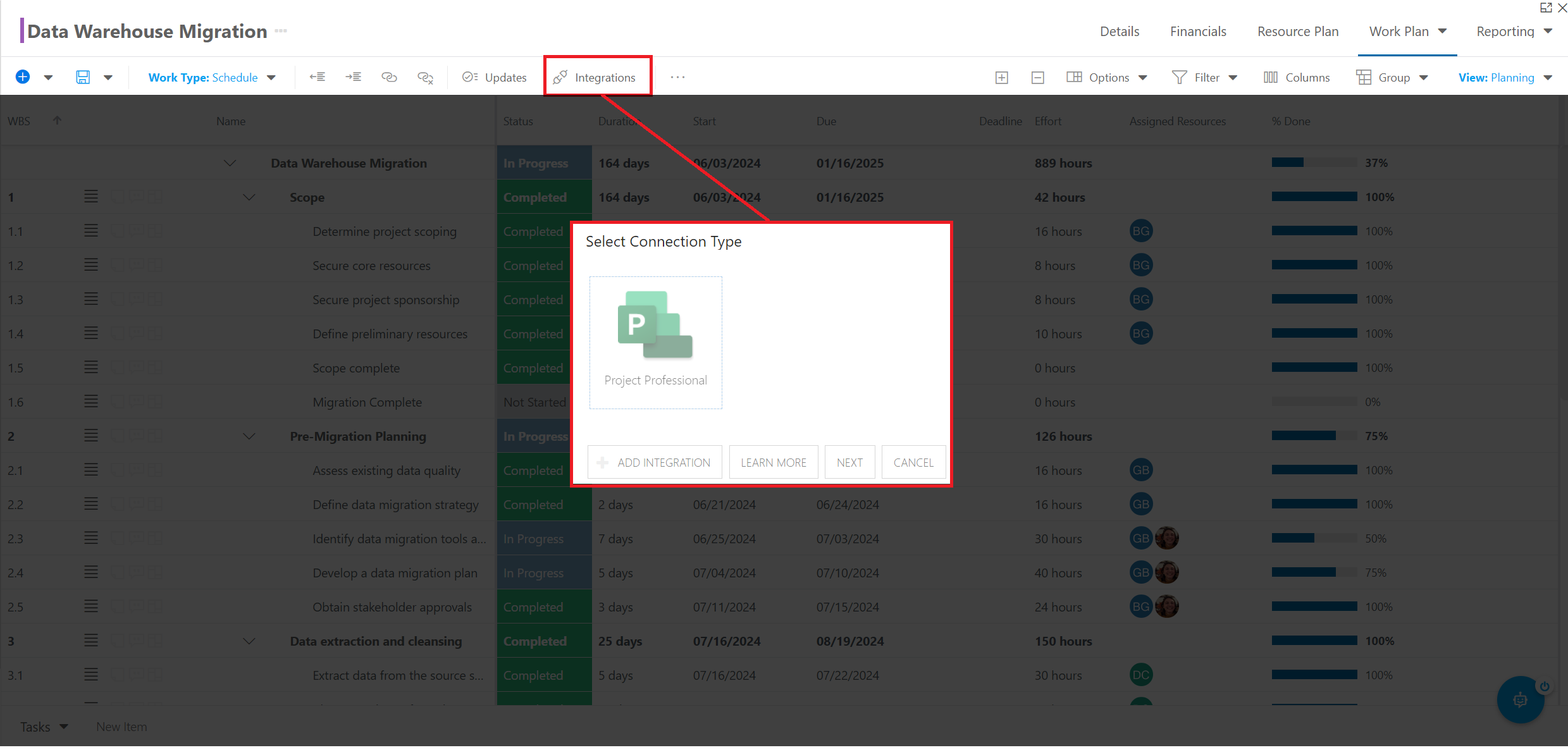
Task: Open the ellipsis menu beside the project title
Action: [281, 31]
